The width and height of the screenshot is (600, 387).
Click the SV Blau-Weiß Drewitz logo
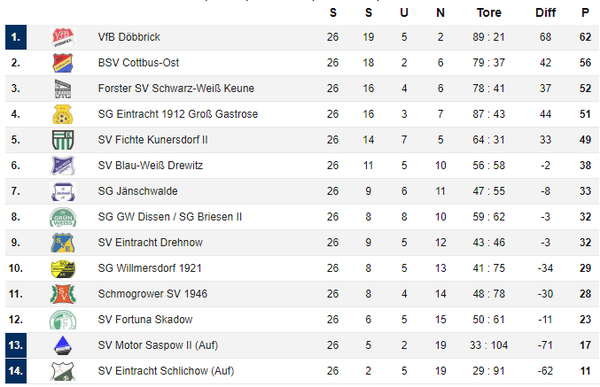[x=63, y=165]
